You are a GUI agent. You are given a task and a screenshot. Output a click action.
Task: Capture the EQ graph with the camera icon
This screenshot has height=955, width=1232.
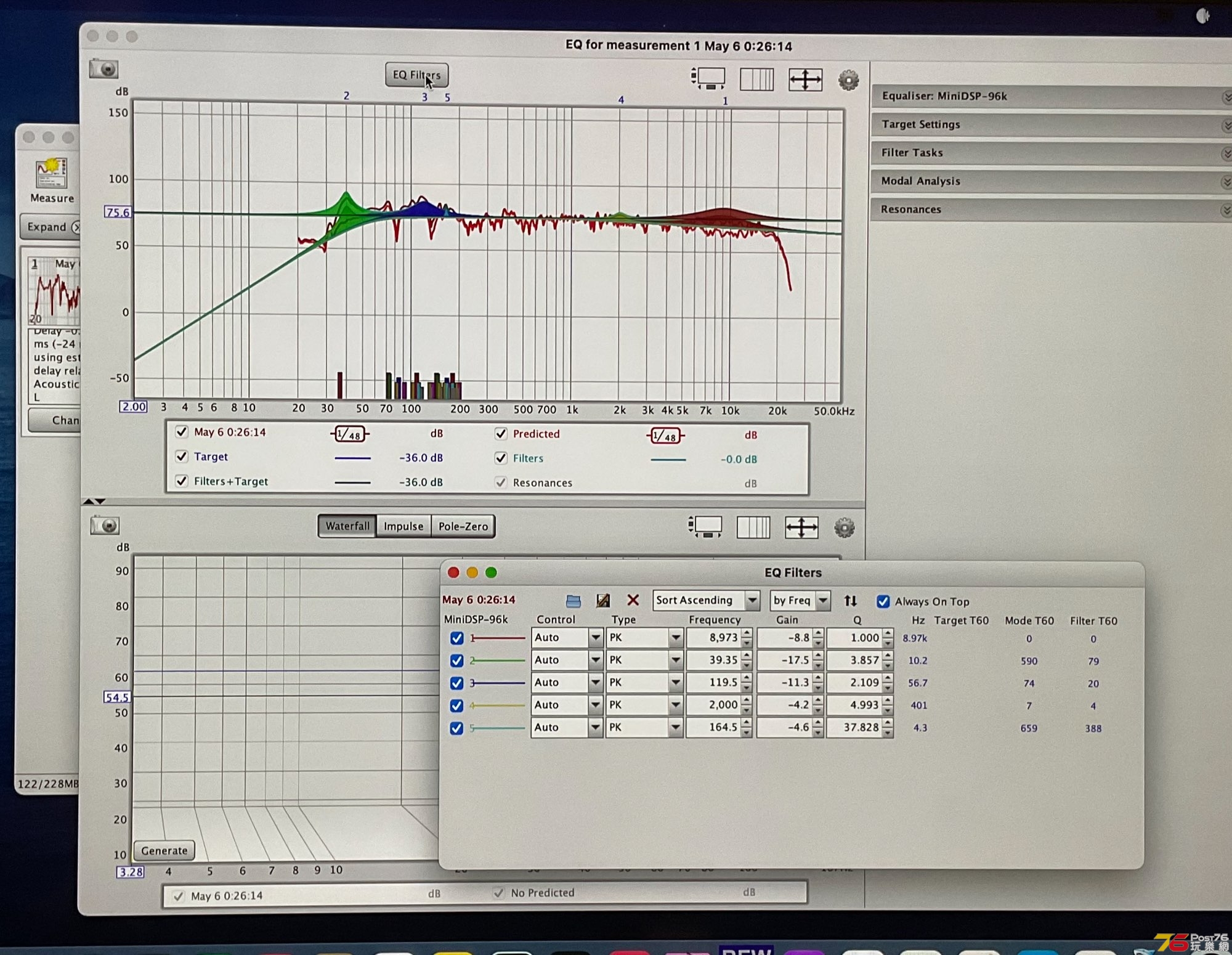103,69
